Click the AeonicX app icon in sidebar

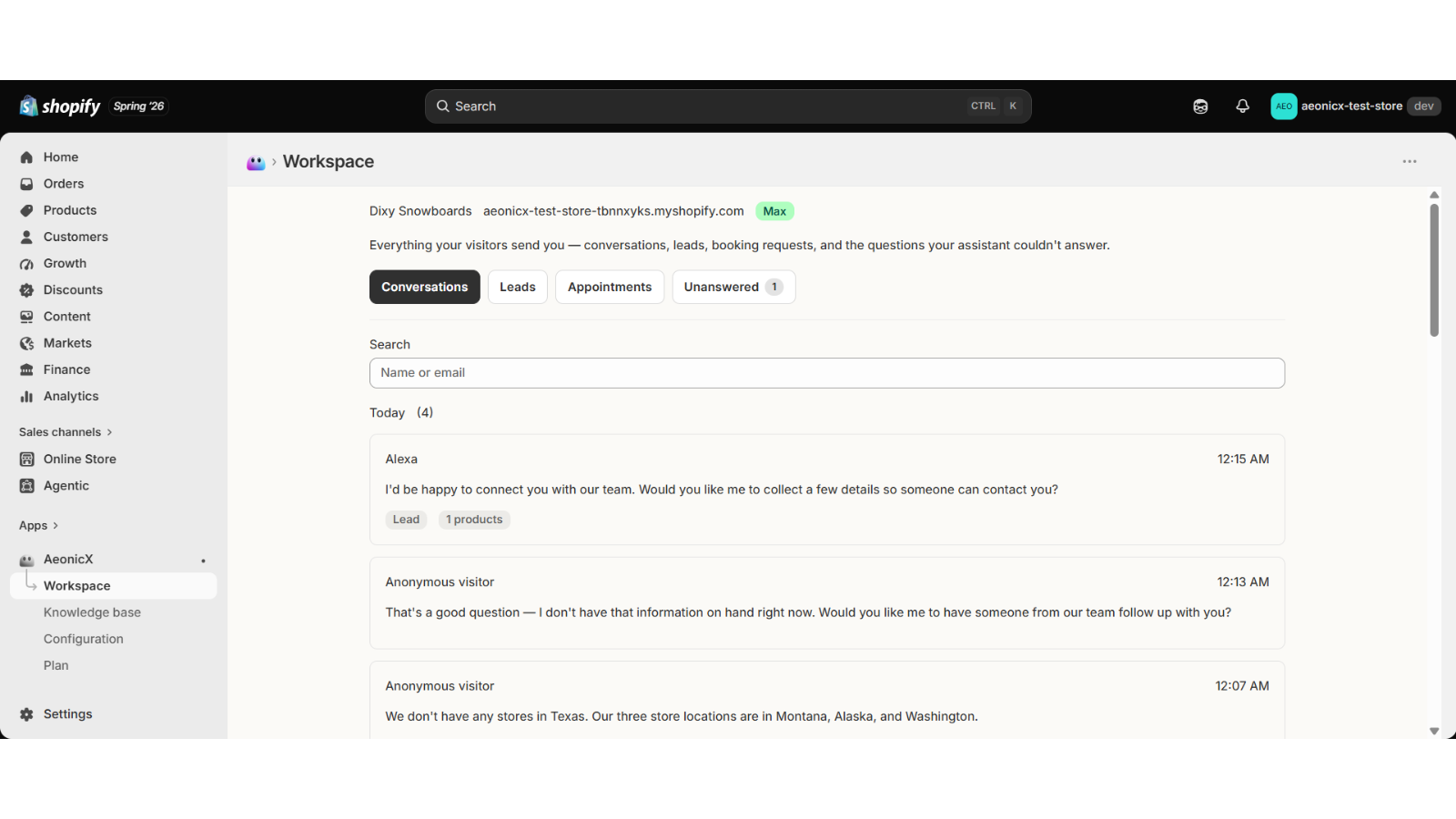pos(26,560)
